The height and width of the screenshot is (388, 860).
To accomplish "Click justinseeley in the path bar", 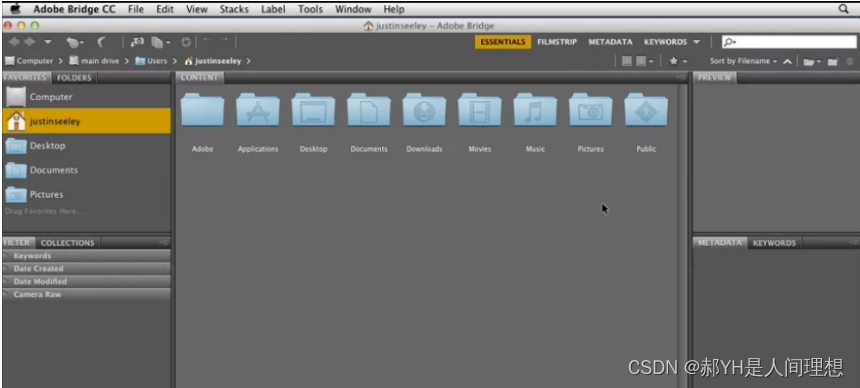I will click(213, 61).
